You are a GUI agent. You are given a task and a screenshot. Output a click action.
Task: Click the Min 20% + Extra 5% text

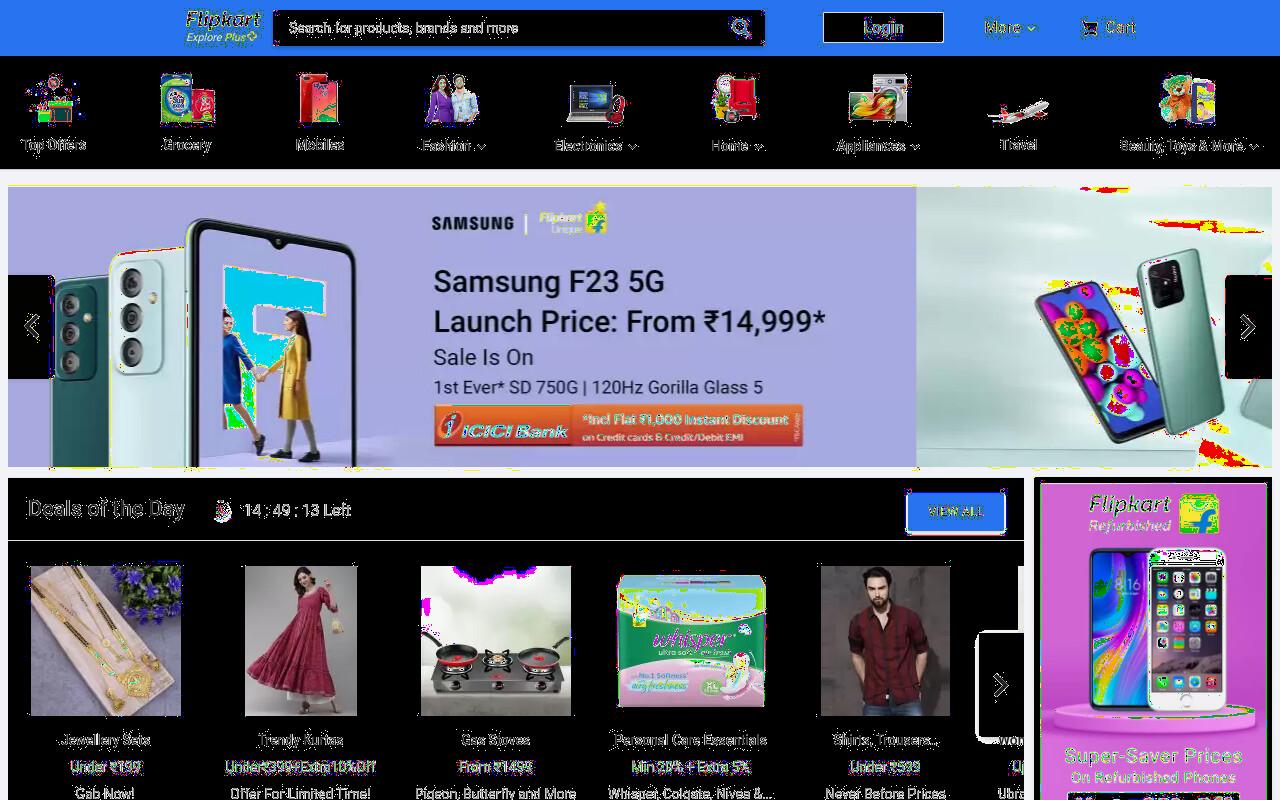tap(690, 767)
